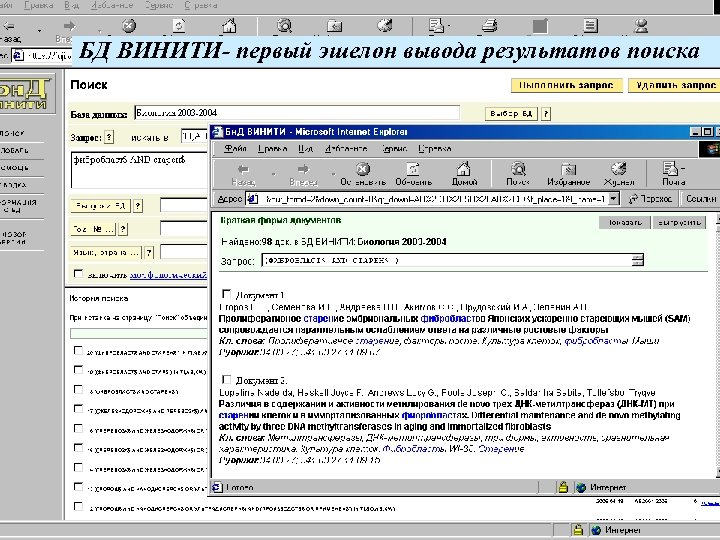Click the морфологический link in the search form
The image size is (720, 540).
coord(168,275)
